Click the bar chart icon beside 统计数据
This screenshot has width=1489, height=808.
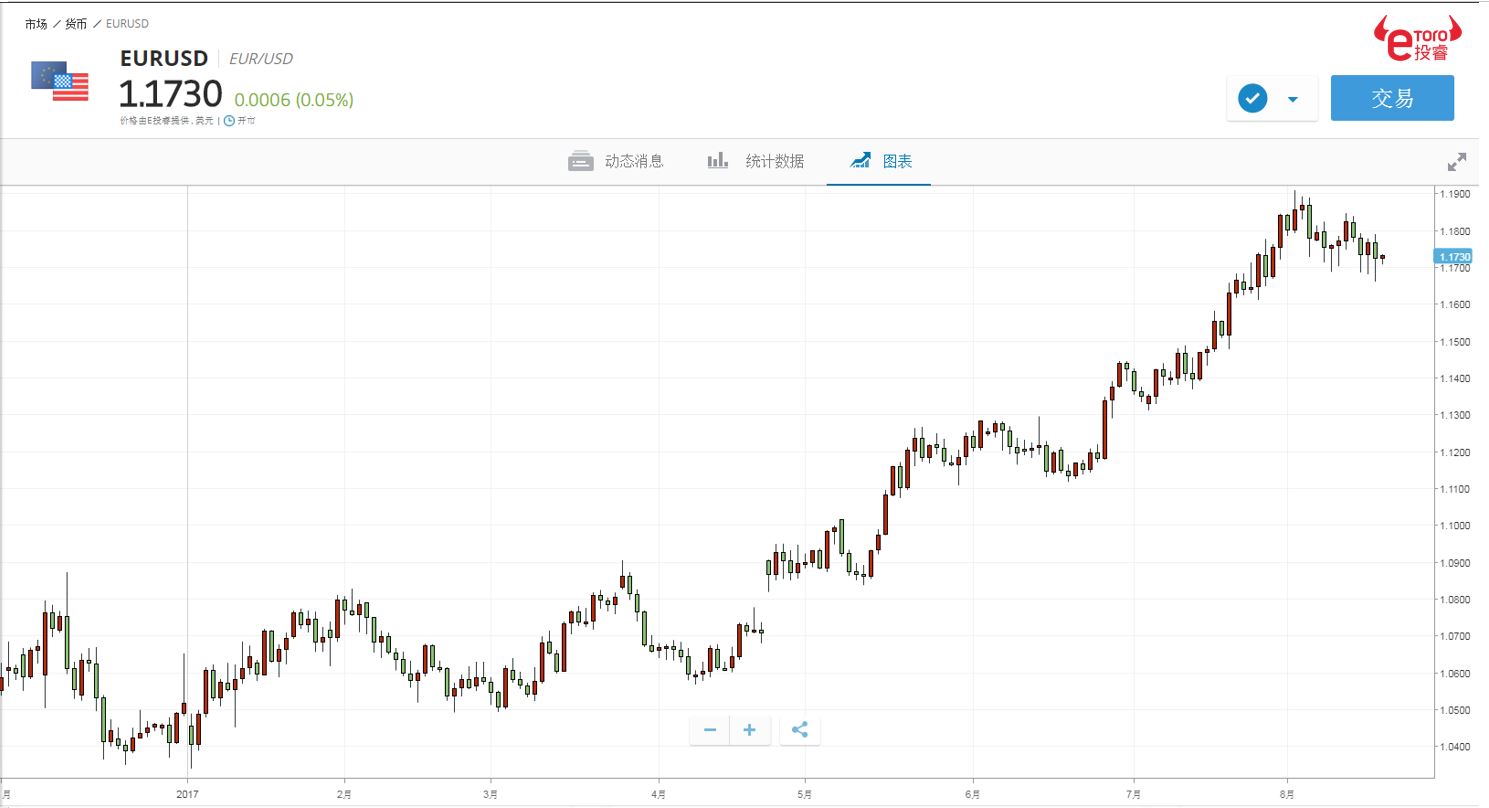pyautogui.click(x=718, y=161)
